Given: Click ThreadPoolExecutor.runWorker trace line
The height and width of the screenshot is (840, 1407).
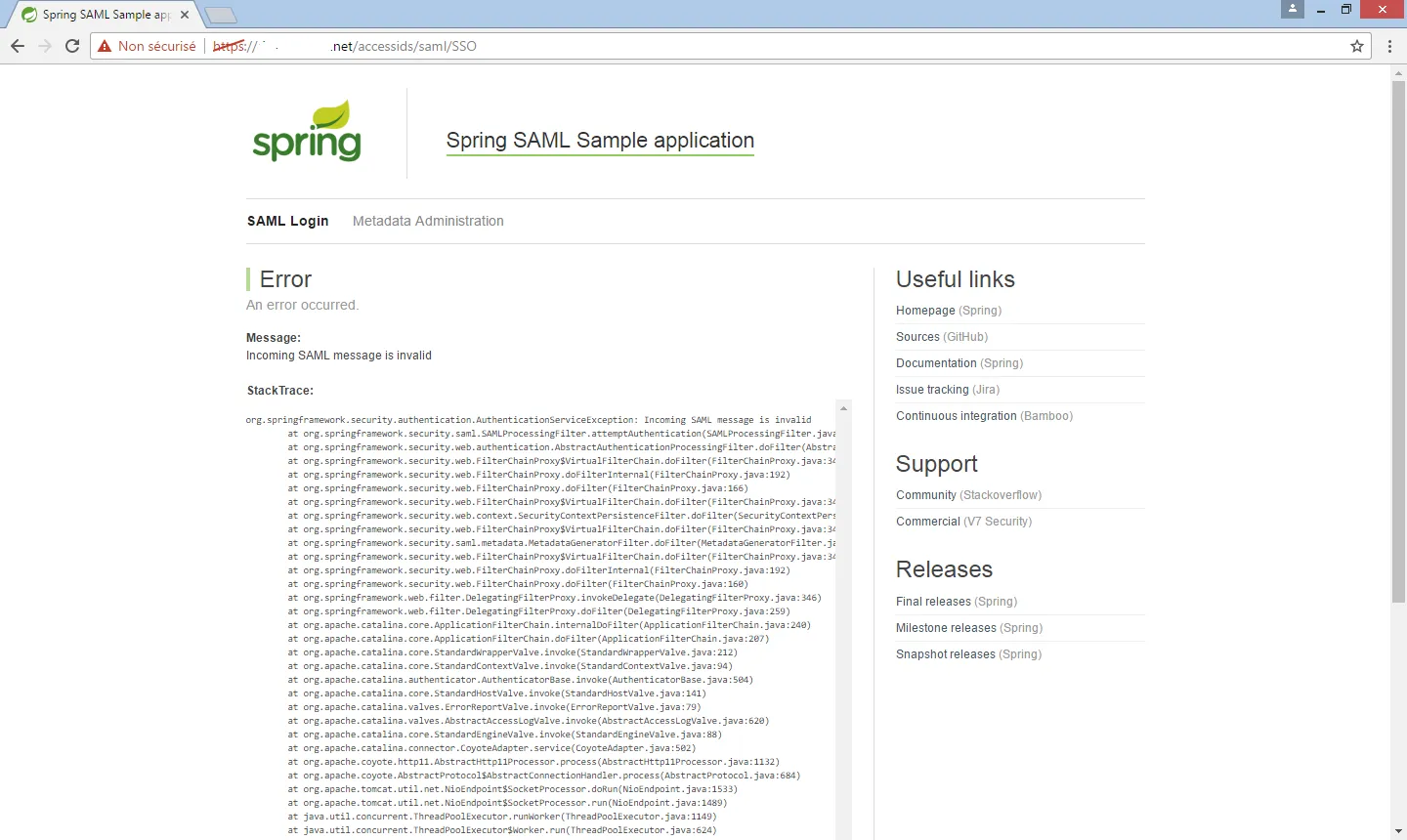Looking at the screenshot, I should click(x=502, y=817).
